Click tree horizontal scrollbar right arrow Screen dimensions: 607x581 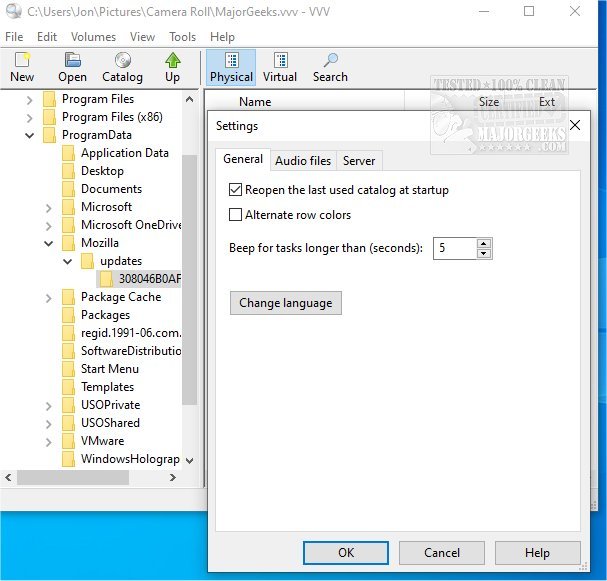point(173,478)
